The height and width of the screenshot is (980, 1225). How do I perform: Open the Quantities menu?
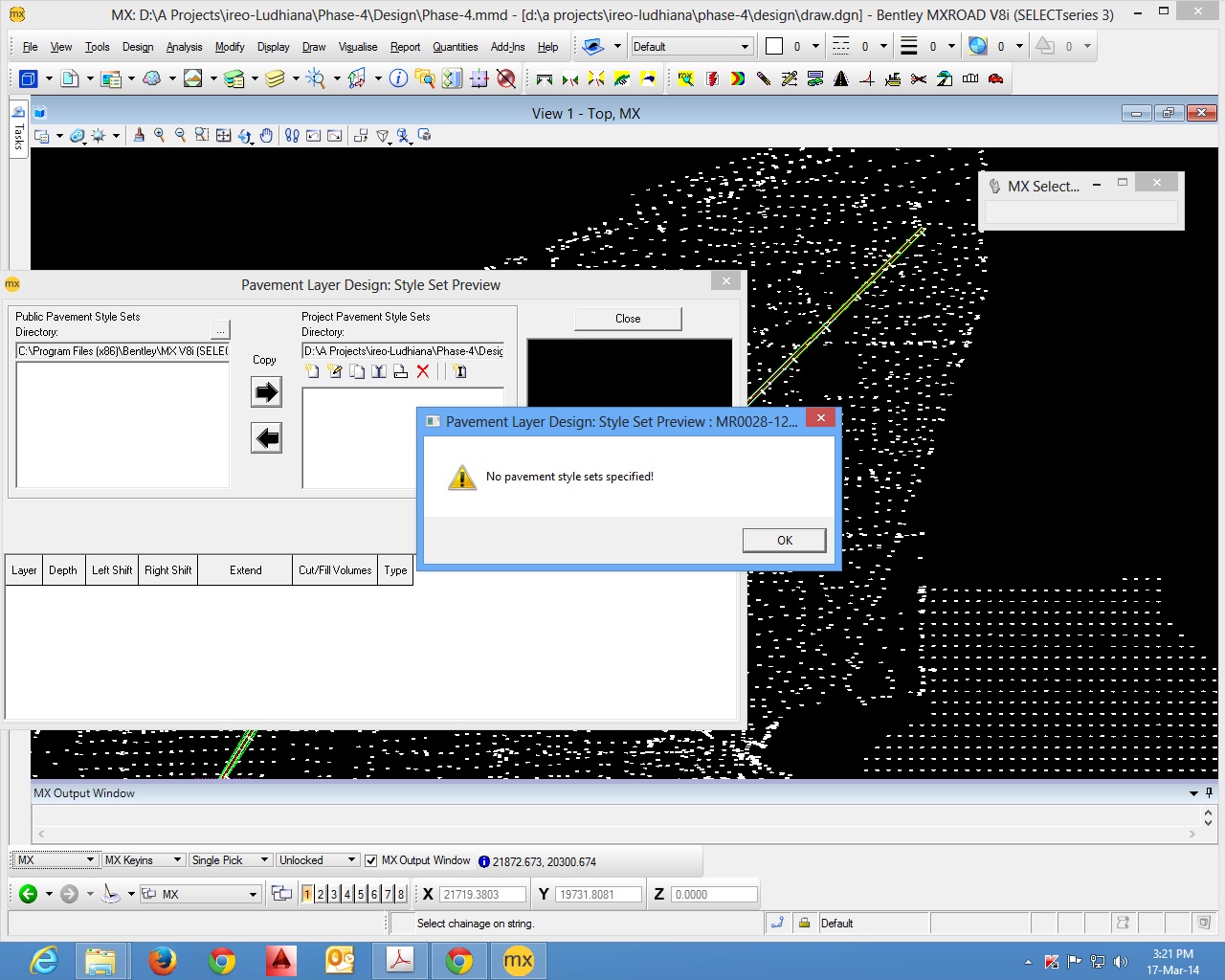coord(456,47)
